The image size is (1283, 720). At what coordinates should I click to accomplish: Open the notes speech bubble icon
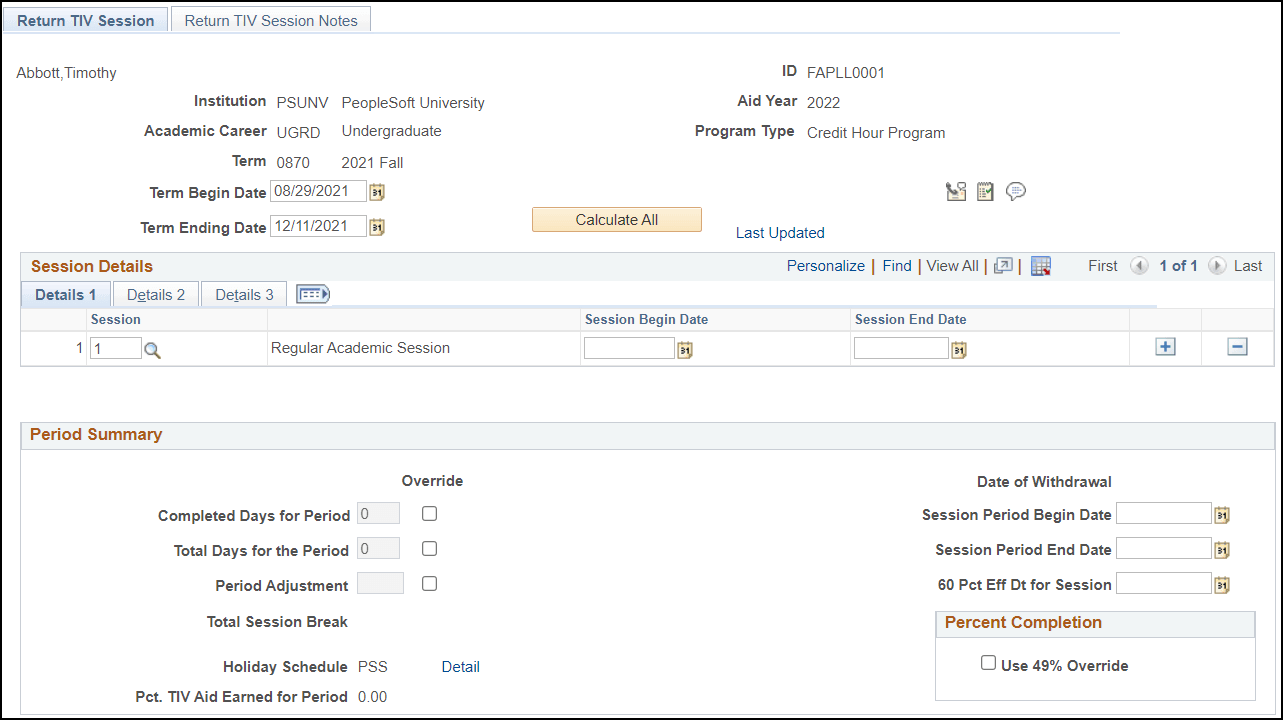click(1016, 190)
